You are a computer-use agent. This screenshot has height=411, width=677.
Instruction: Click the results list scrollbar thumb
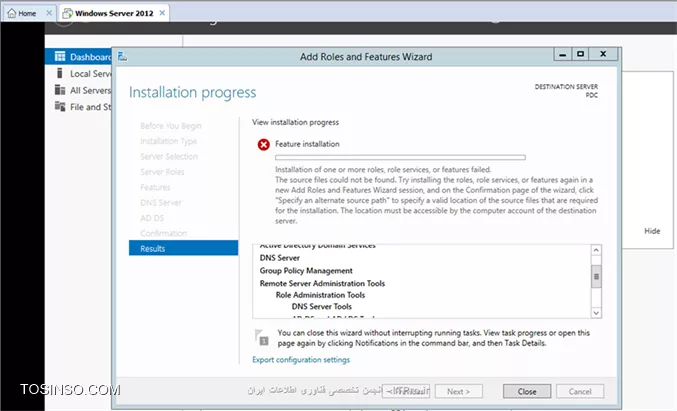pos(596,277)
